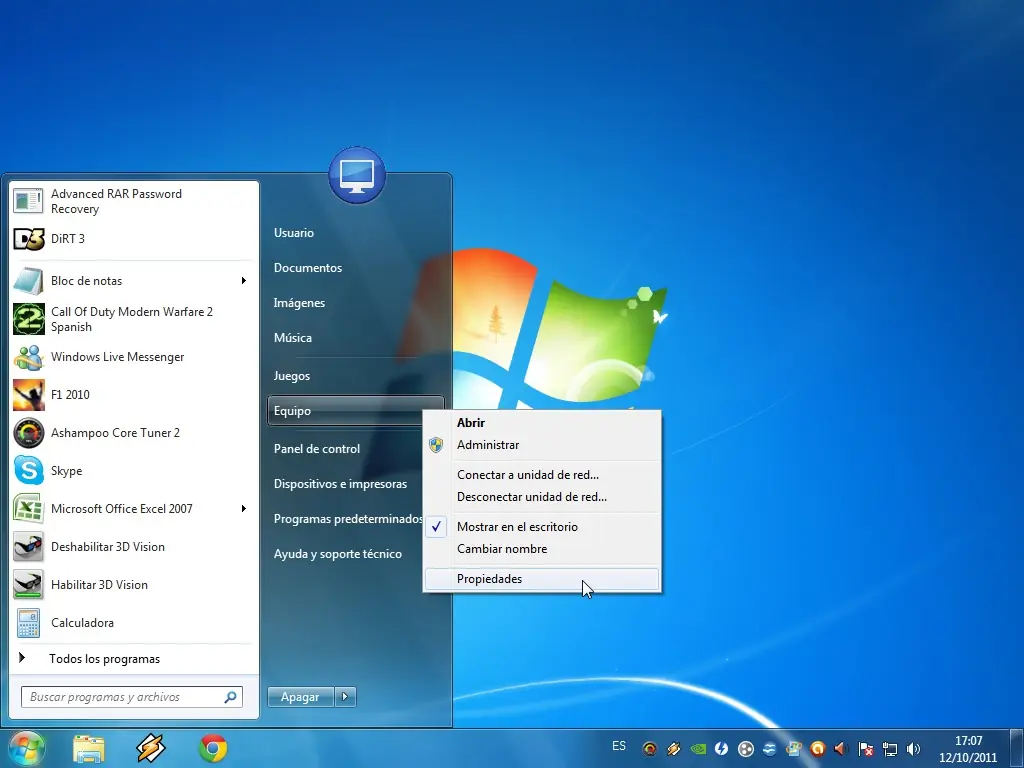Open Winamp from taskbar
The height and width of the screenshot is (768, 1024).
pos(151,748)
